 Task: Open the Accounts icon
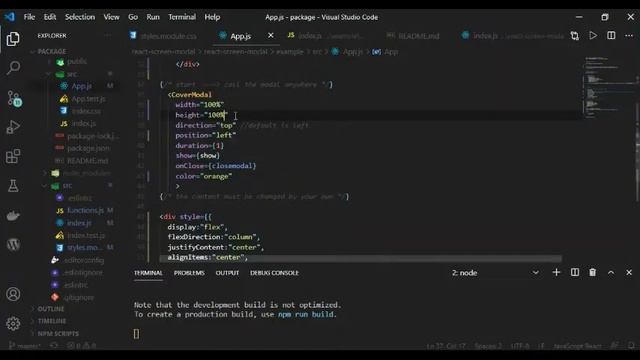pyautogui.click(x=13, y=294)
